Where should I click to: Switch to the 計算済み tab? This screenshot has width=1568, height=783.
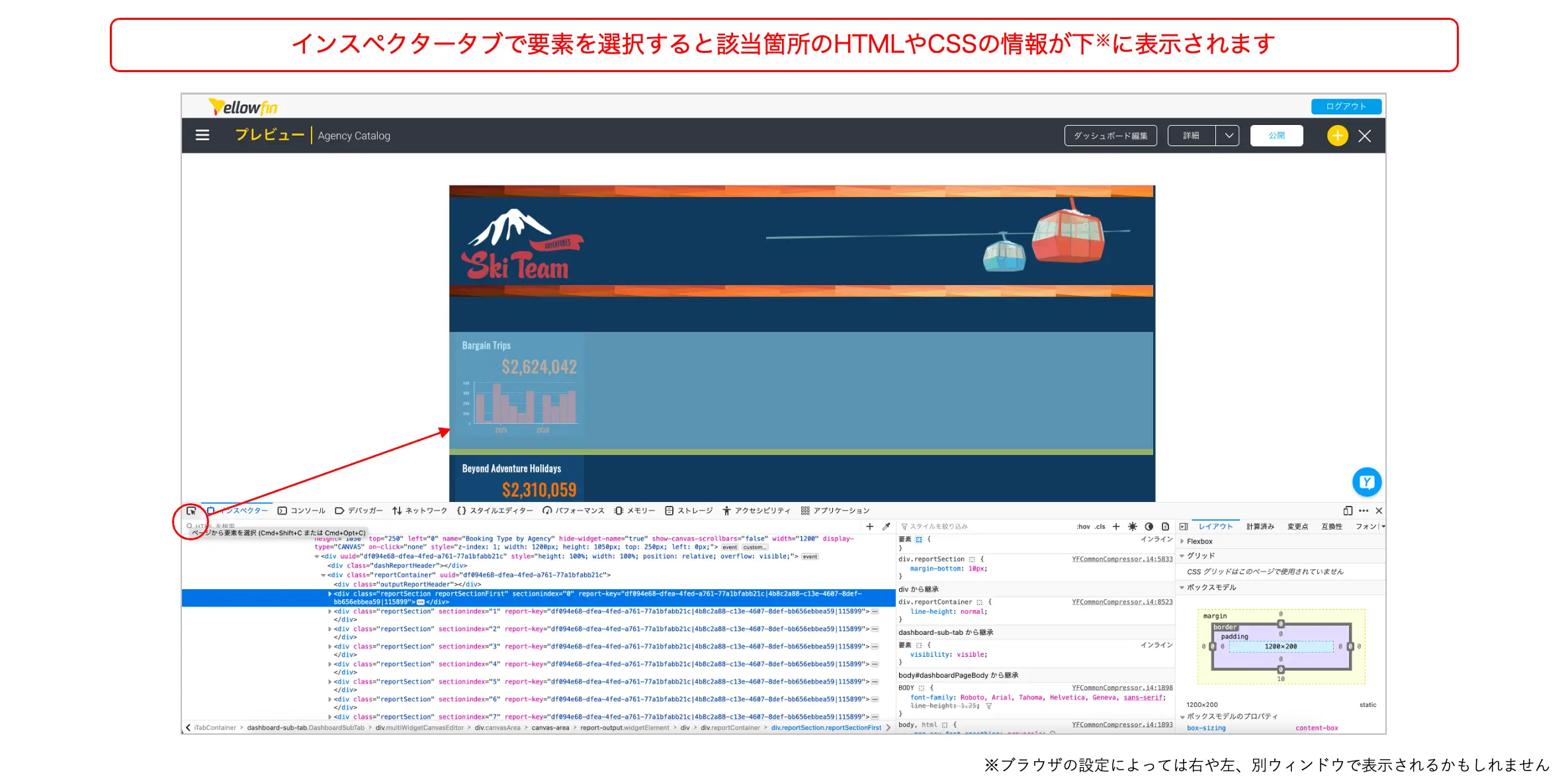1260,526
